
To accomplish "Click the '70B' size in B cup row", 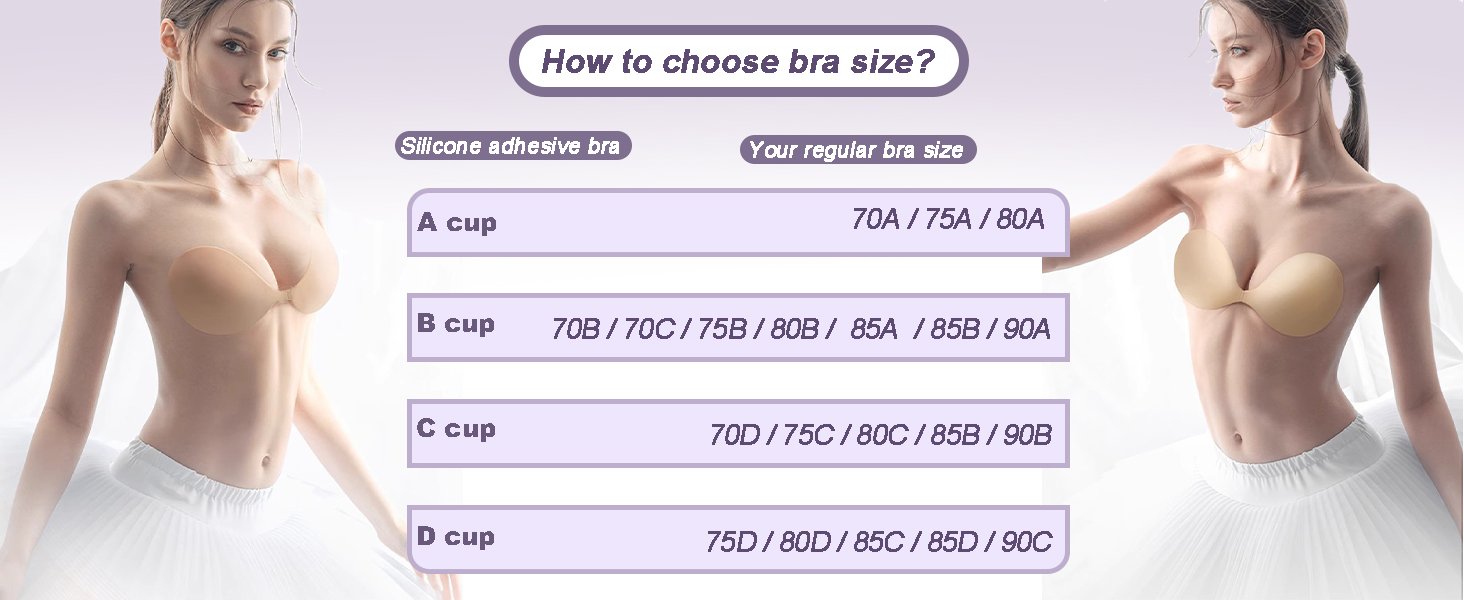I will [x=575, y=329].
